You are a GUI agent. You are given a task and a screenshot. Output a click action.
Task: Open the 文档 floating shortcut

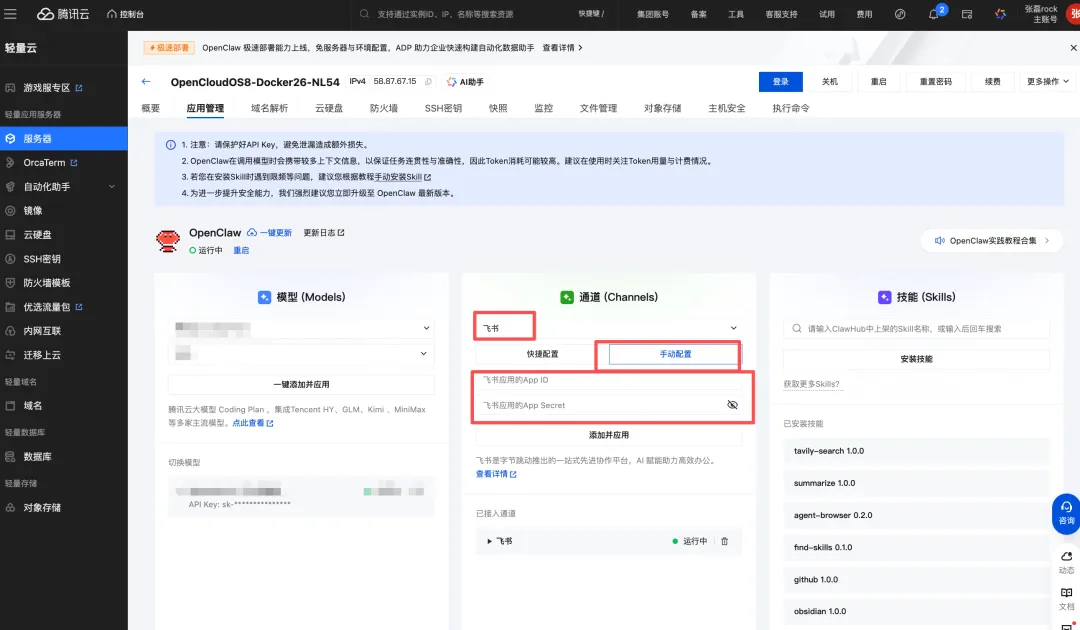point(1066,598)
